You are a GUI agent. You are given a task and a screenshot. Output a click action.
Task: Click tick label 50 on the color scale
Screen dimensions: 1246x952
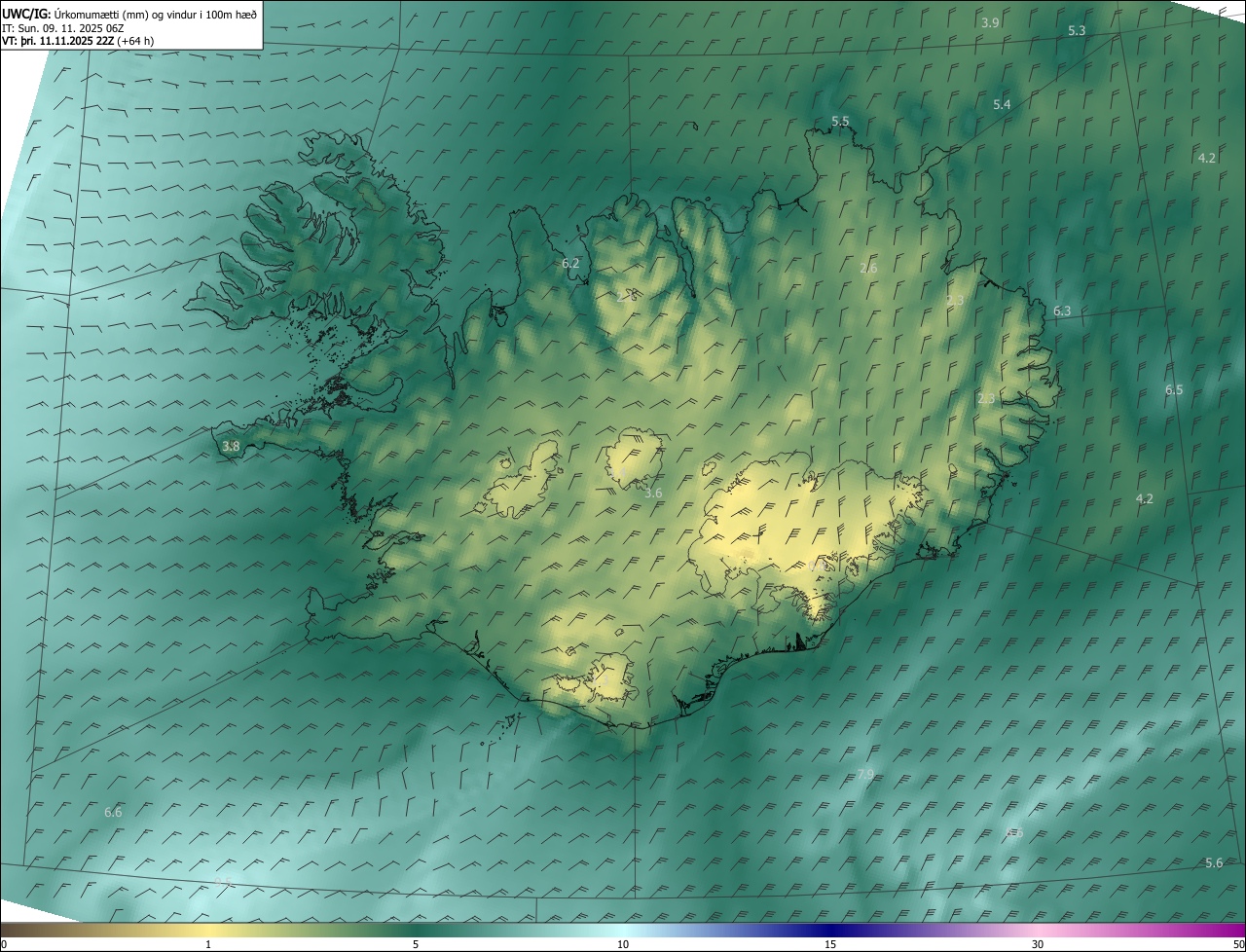(1238, 944)
